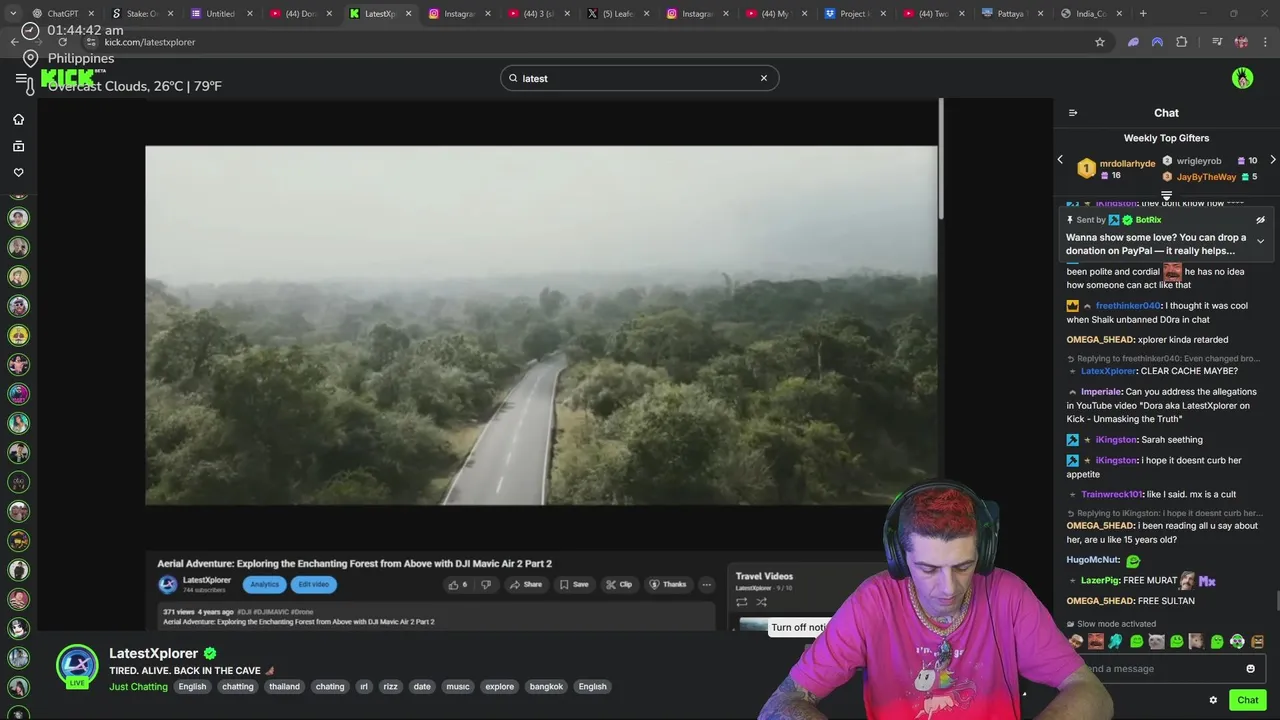Switch to the Stake browser tab

tap(141, 14)
